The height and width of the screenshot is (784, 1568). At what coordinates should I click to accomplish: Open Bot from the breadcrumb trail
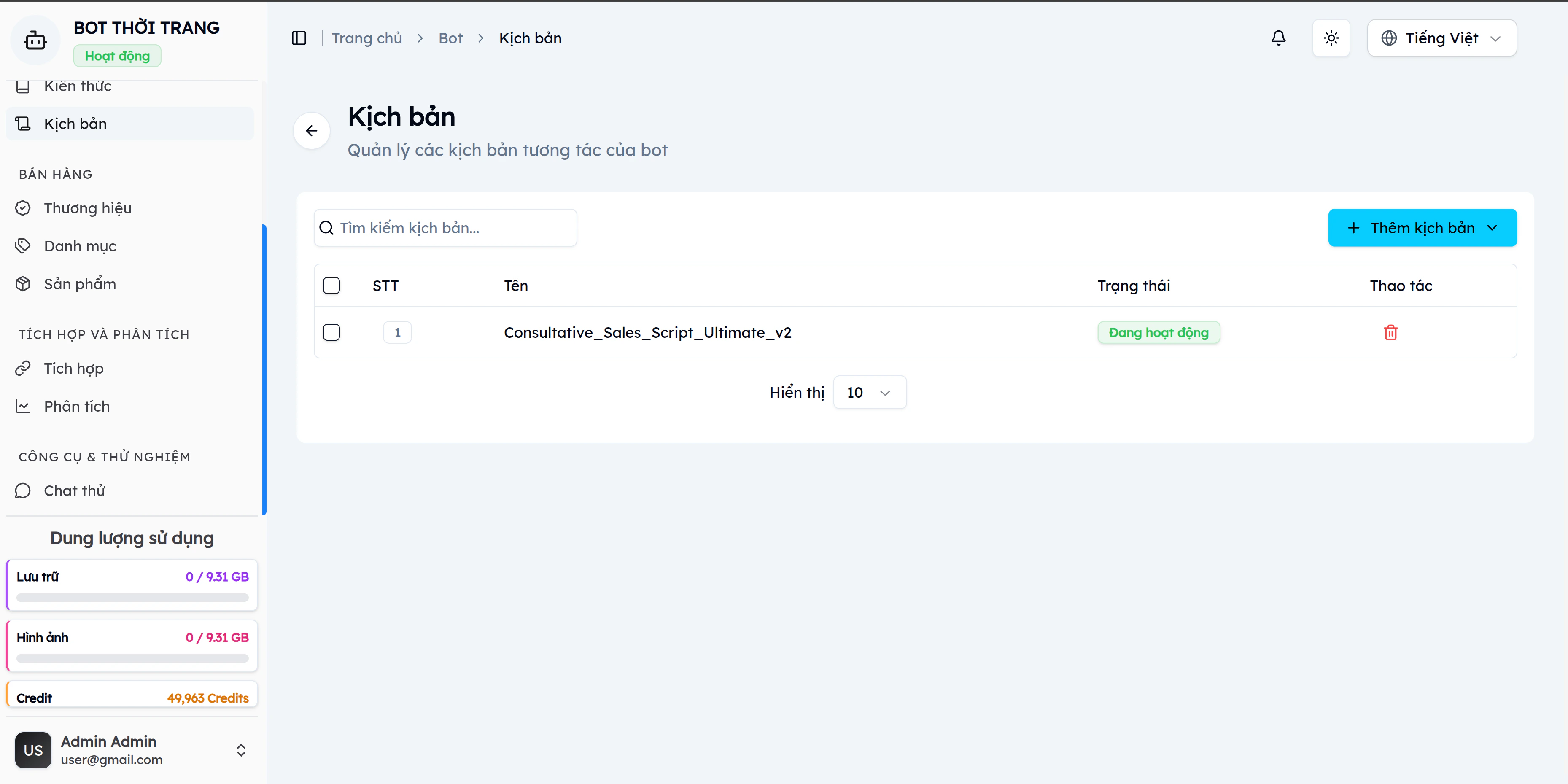pos(450,38)
